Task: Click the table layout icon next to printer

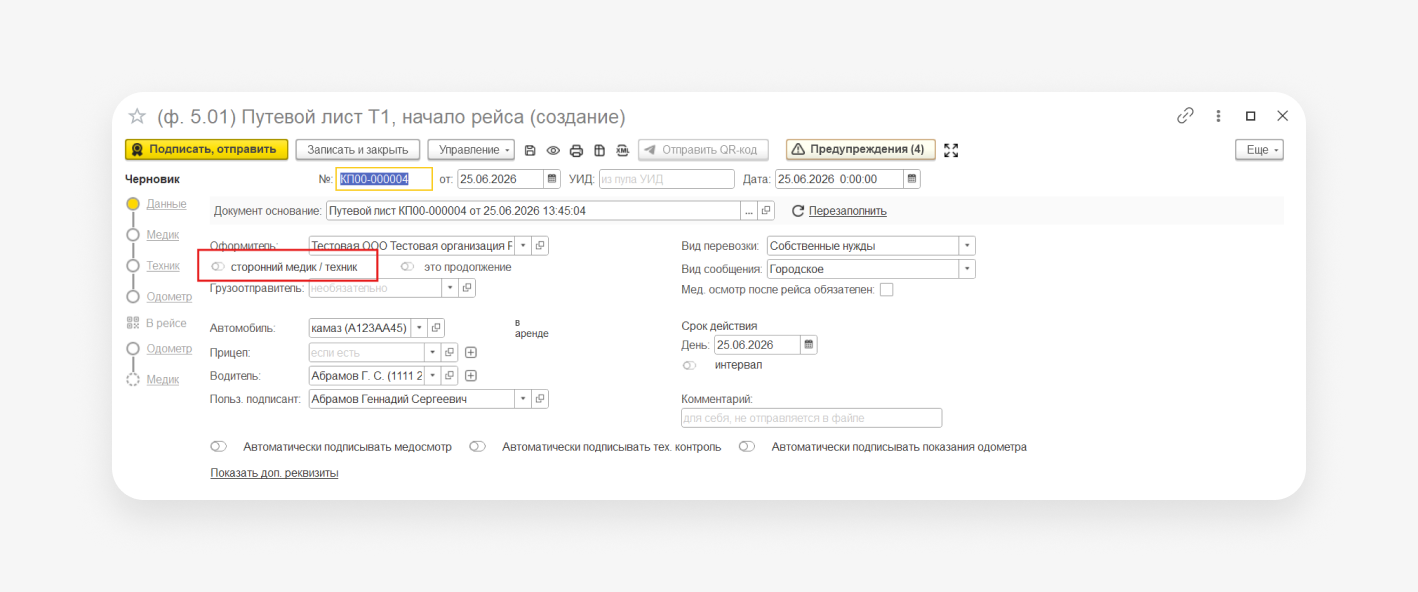Action: point(599,150)
